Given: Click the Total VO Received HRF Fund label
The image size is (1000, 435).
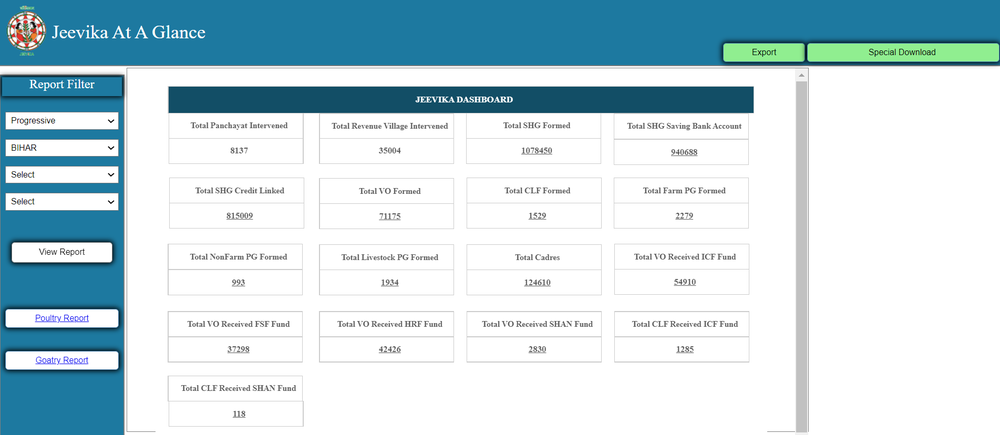Looking at the screenshot, I should click(x=390, y=324).
